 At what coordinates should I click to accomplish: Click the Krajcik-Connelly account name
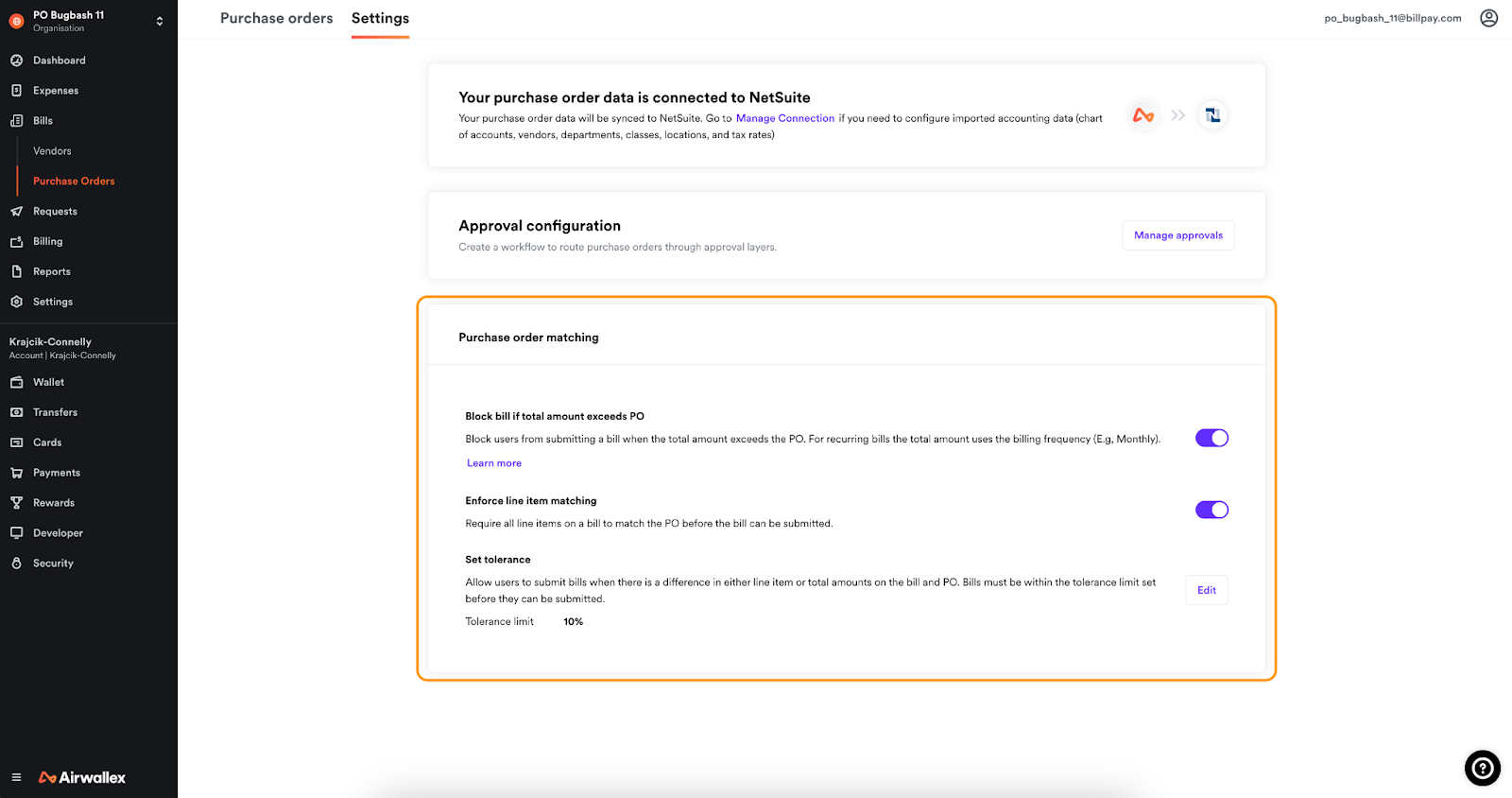tap(50, 342)
